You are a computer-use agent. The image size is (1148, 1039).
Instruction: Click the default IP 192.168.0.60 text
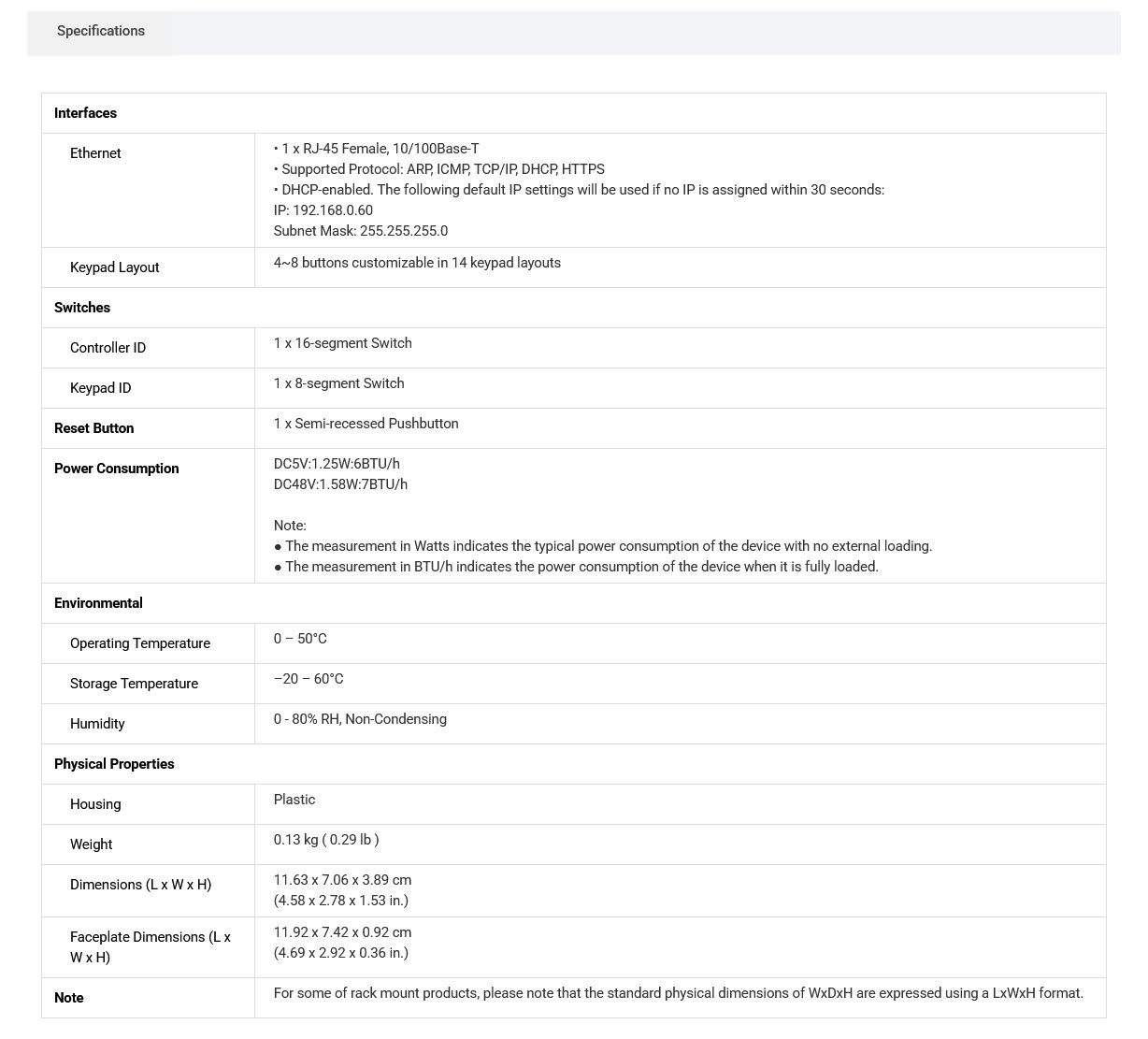pyautogui.click(x=323, y=210)
